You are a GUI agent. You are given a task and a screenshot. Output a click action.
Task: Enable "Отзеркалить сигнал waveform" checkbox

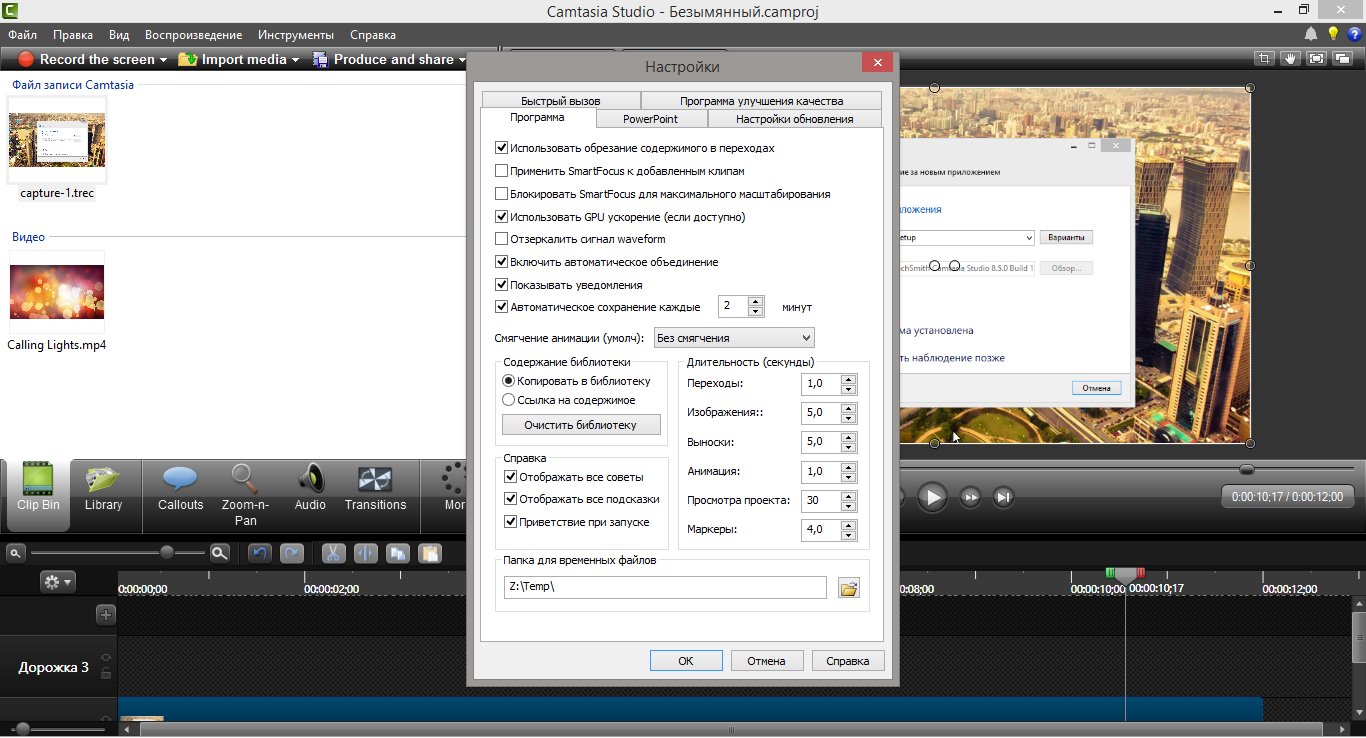pyautogui.click(x=502, y=239)
